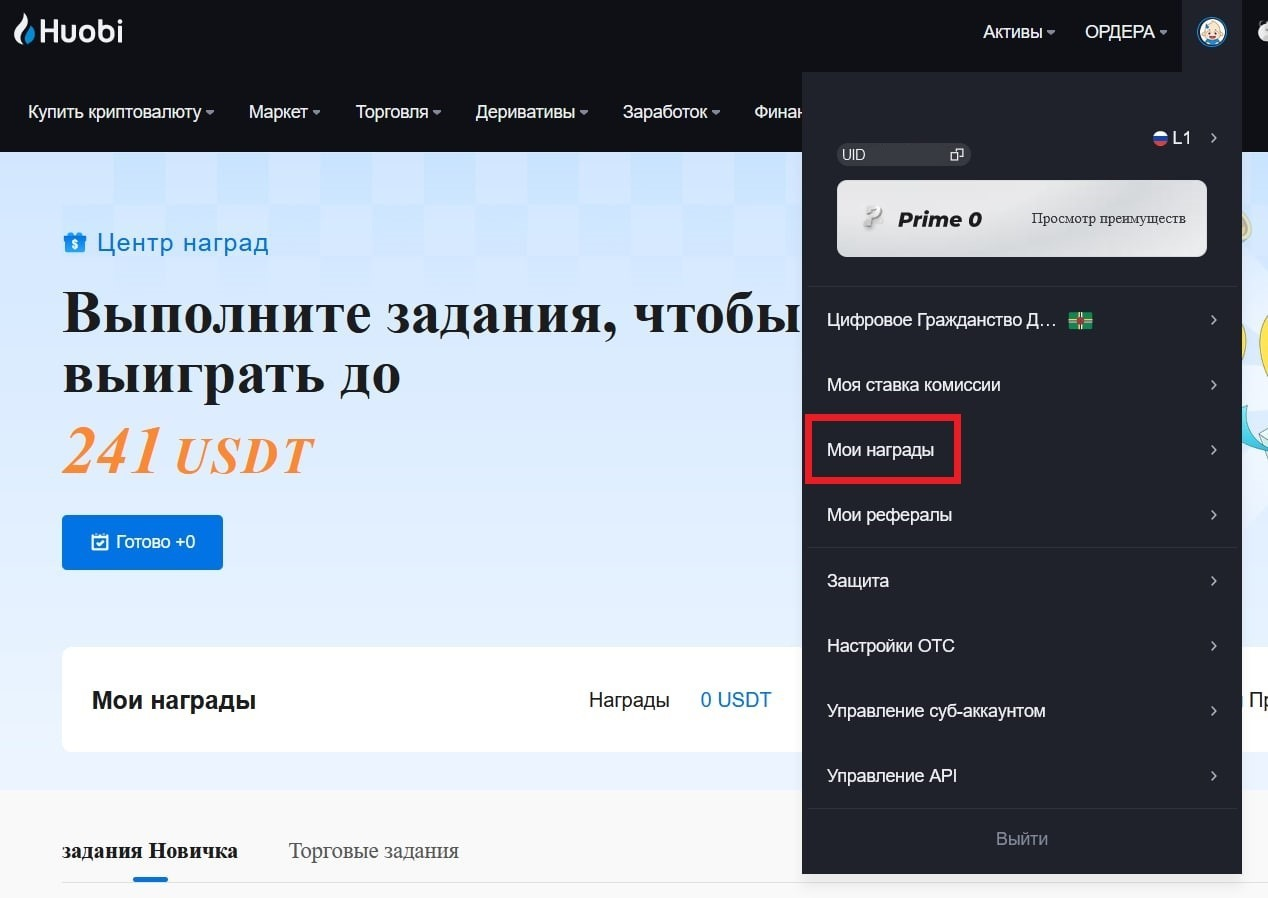This screenshot has width=1268, height=898.
Task: Expand the Торговля menu
Action: click(x=399, y=112)
